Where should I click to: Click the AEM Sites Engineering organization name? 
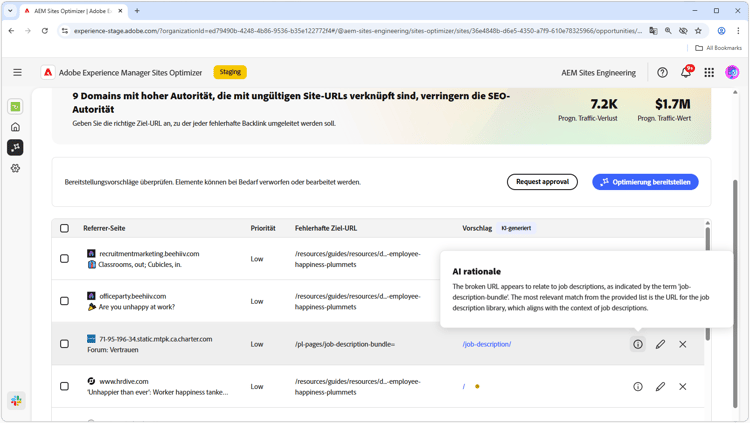pos(598,73)
